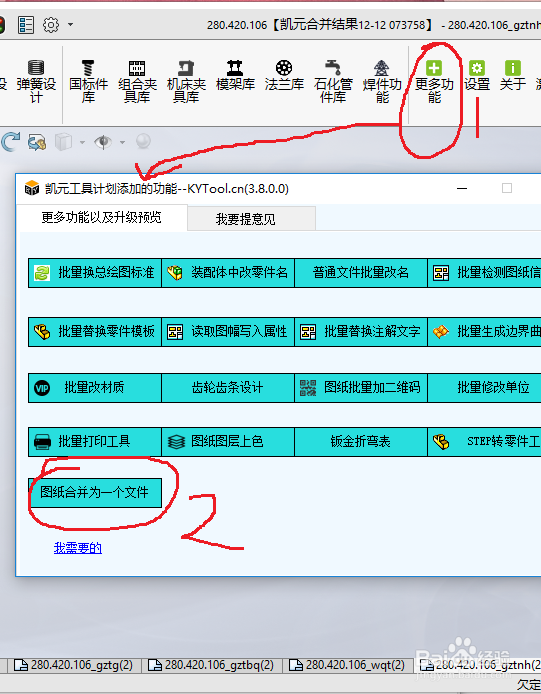Click the appearance sphere icon

143,142
